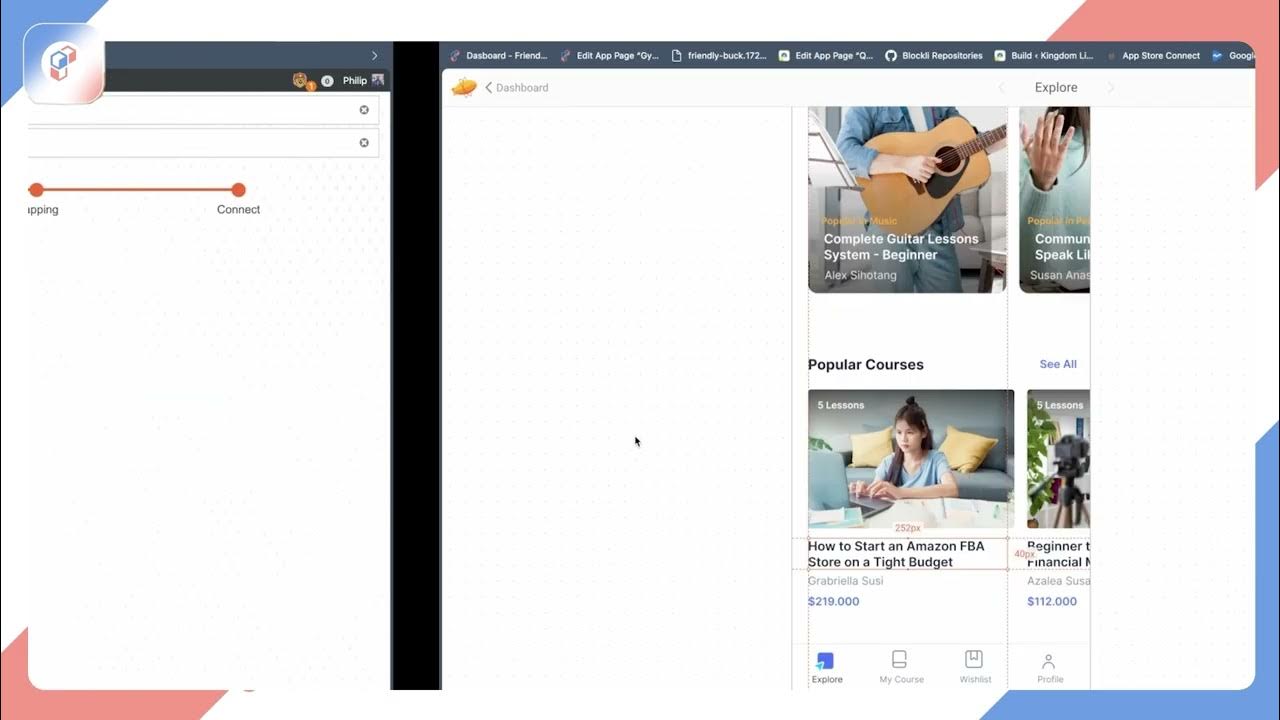Click "Popular in Music" label on guitar card
This screenshot has width=1280, height=720.
coord(859,220)
